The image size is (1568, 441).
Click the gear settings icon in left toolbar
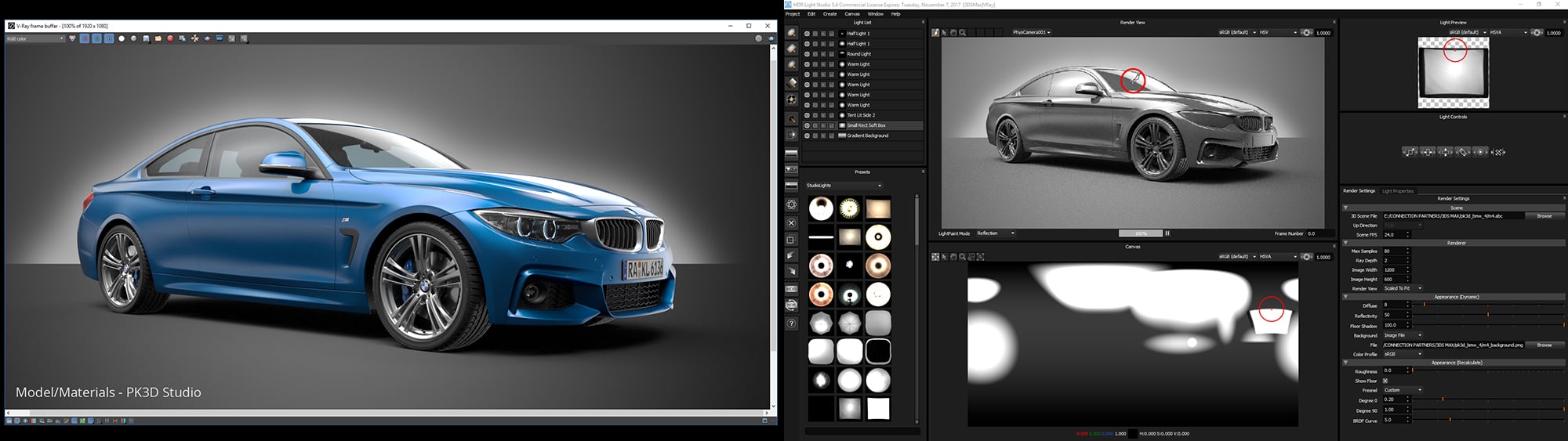point(791,204)
